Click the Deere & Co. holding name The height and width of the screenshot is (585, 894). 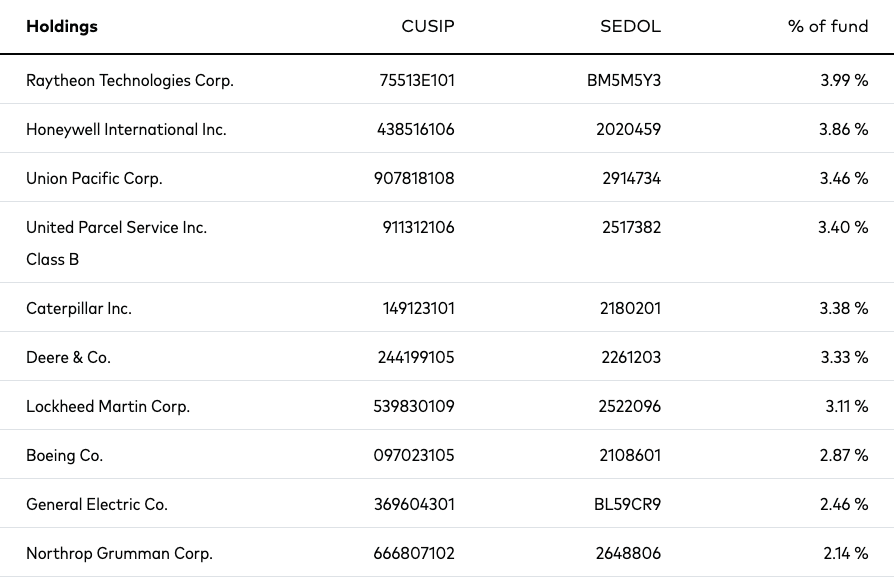[68, 358]
